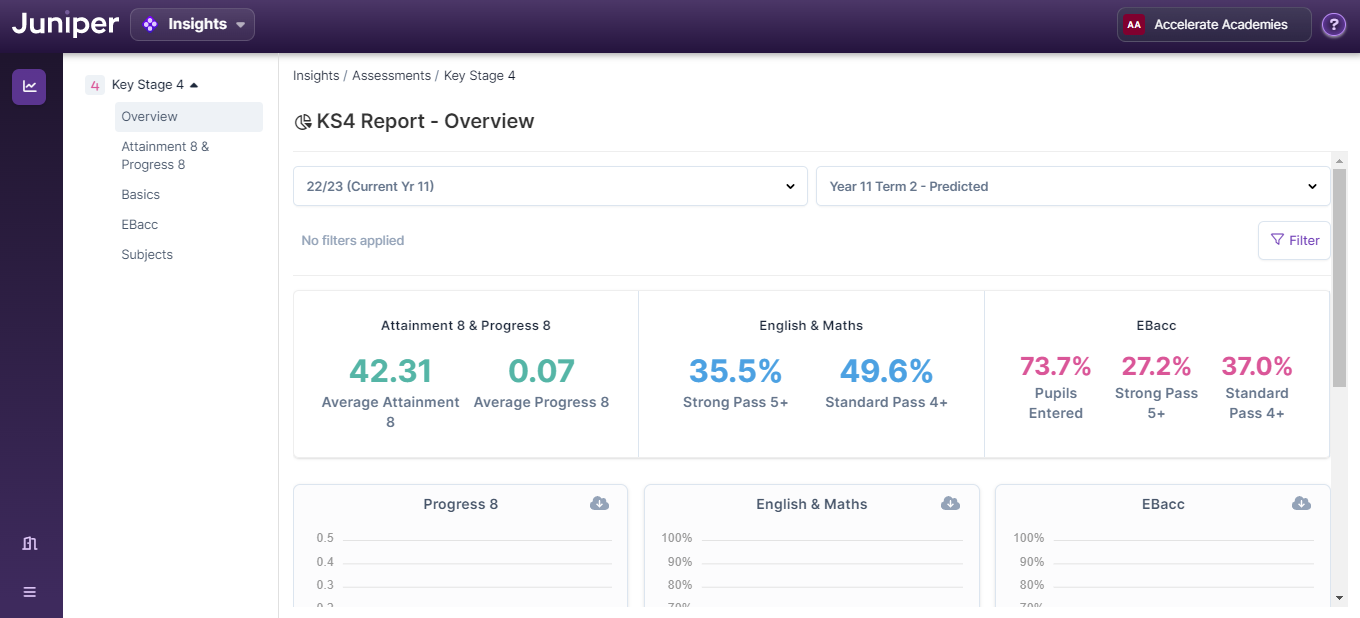The height and width of the screenshot is (618, 1360).
Task: Open the Subjects sidebar item
Action: click(147, 255)
